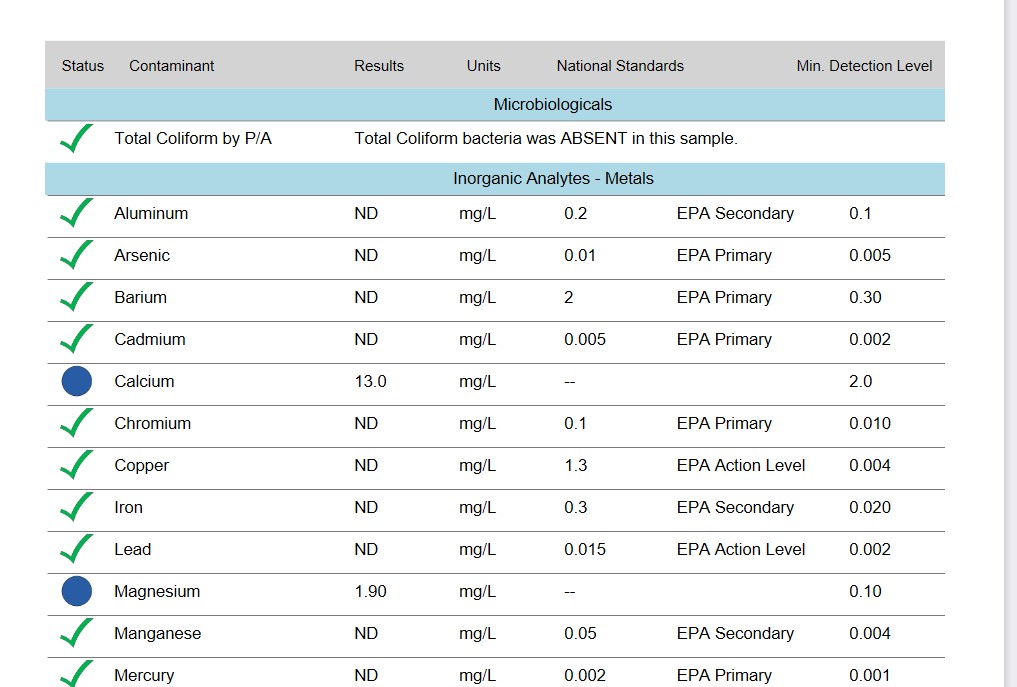Click Manganese's national standard 0.05

pos(580,634)
